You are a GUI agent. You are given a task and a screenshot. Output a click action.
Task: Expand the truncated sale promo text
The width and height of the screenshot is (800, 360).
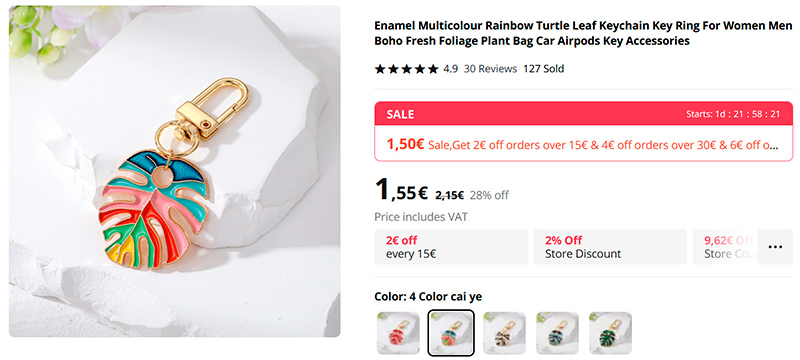click(x=604, y=145)
